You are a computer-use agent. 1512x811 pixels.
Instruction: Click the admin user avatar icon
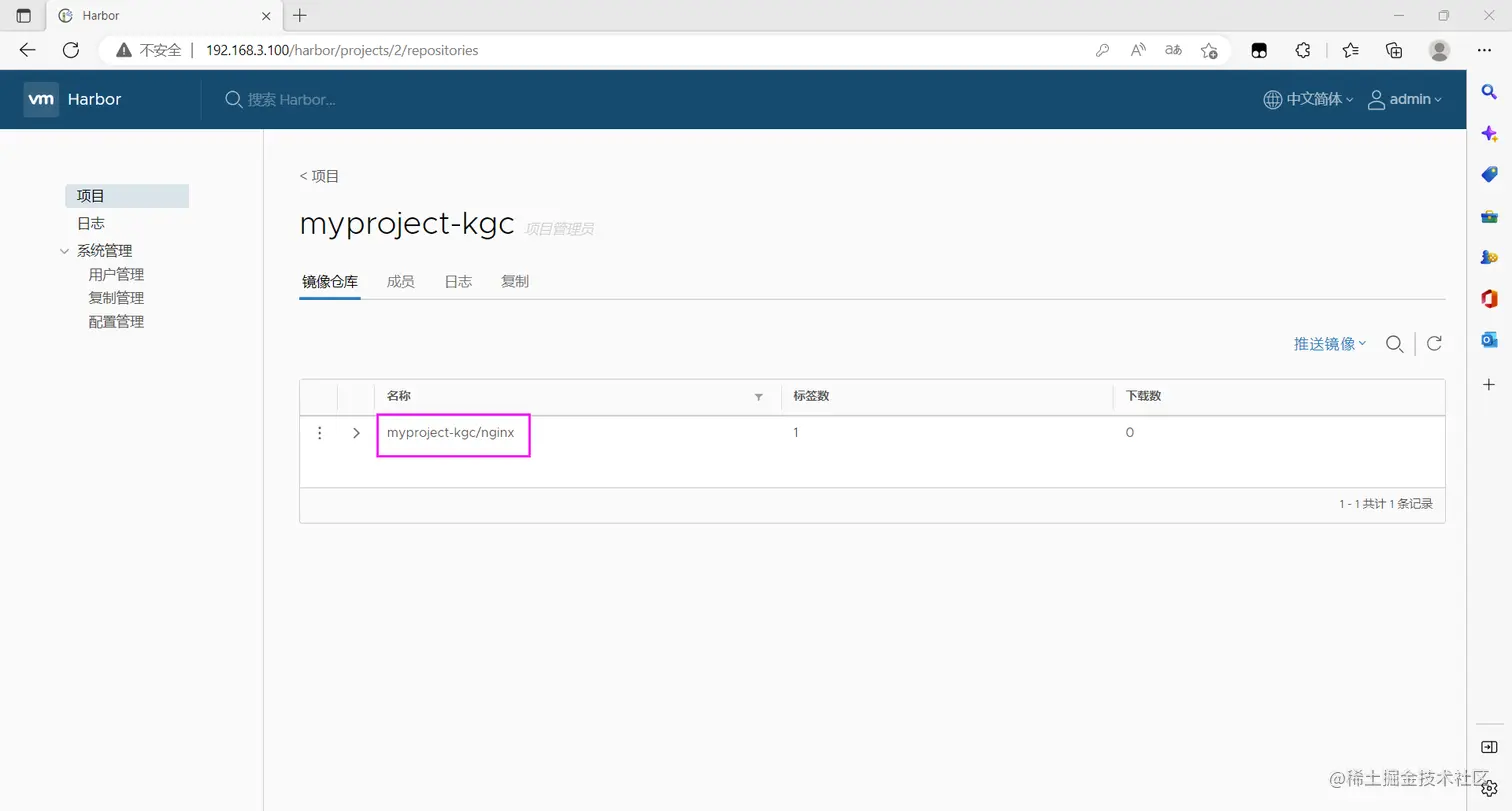(1376, 99)
